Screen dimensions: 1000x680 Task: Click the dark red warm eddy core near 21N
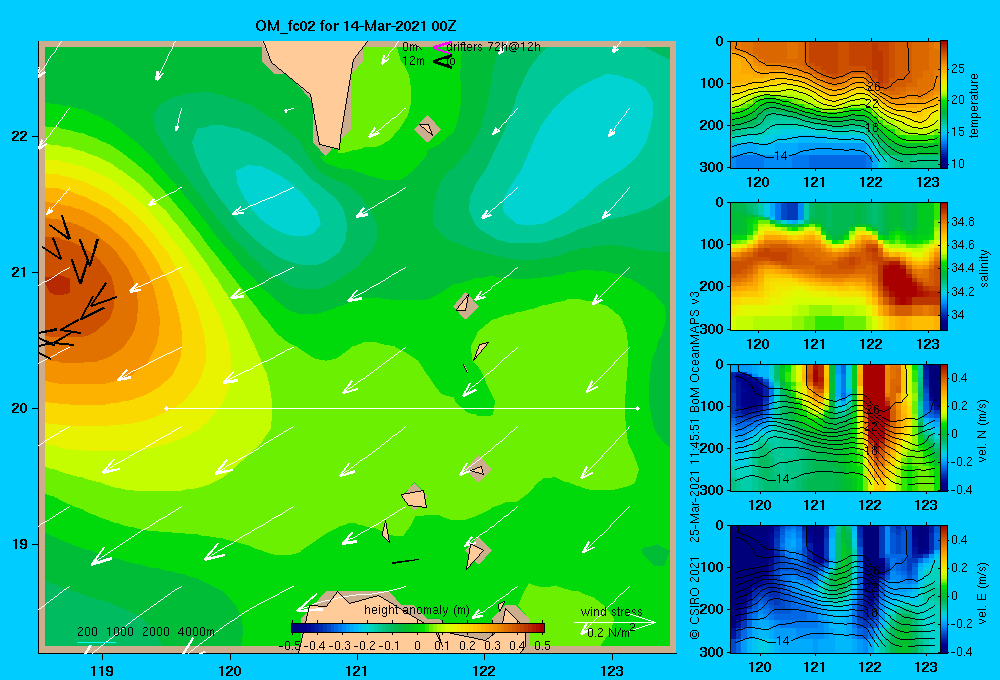[59, 285]
